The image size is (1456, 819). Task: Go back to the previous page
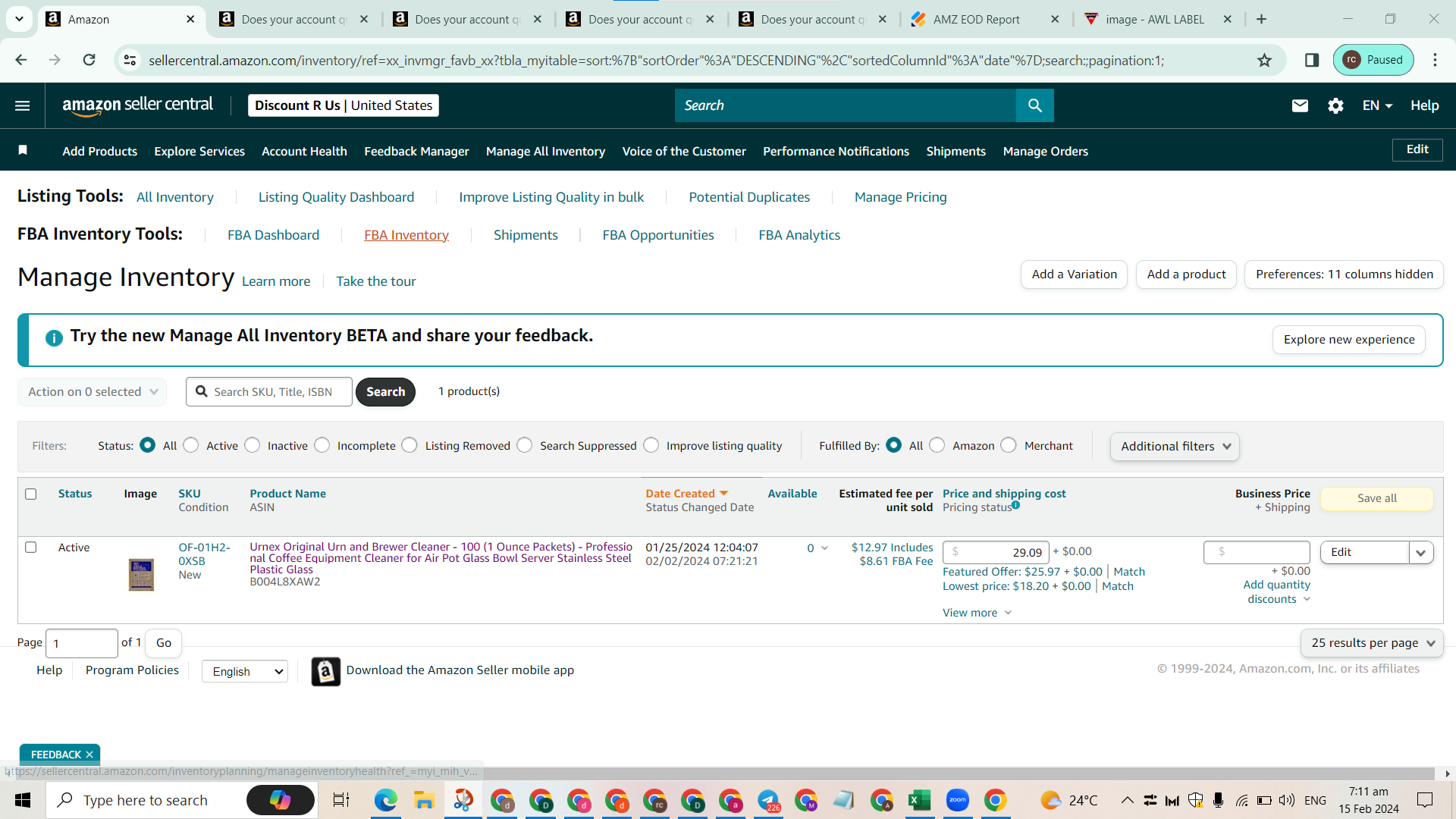21,60
